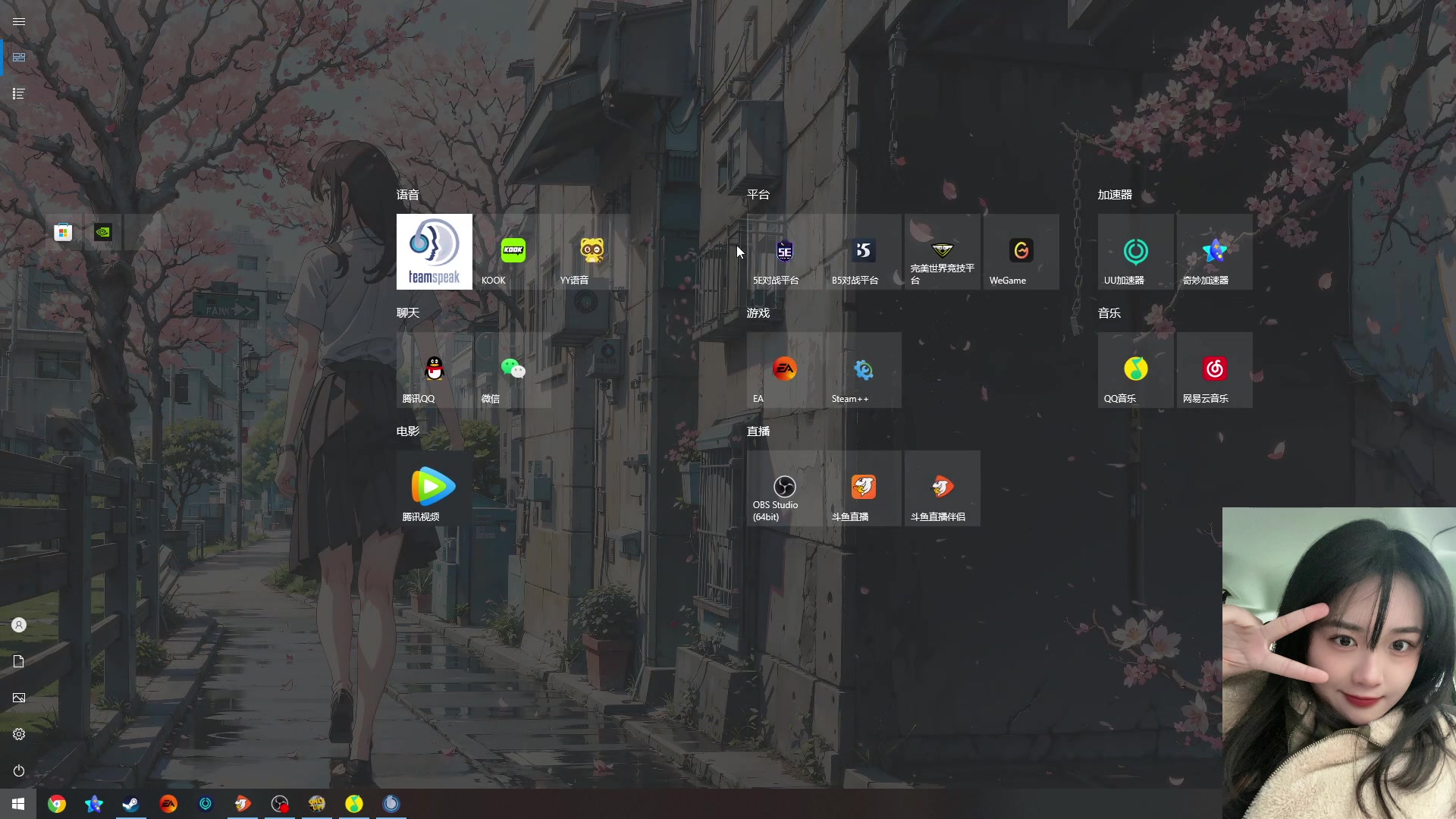Open the 微信 tile

513,370
